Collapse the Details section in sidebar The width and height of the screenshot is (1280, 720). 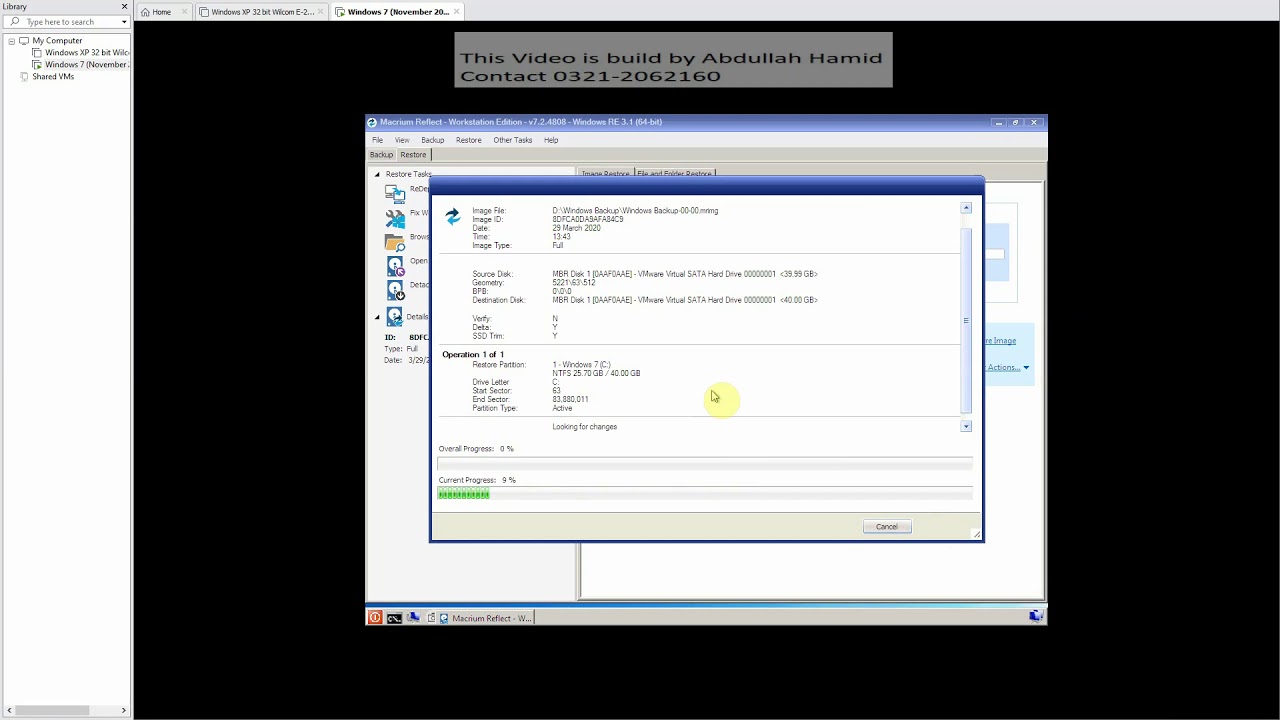pyautogui.click(x=377, y=317)
